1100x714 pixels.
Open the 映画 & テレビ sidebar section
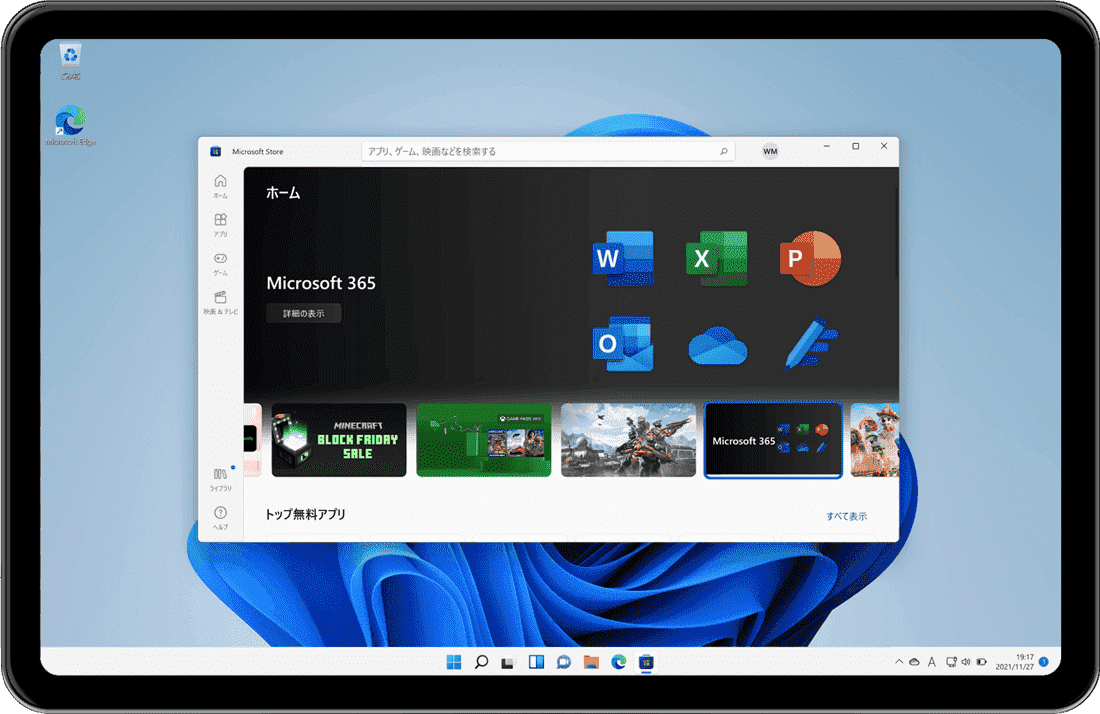[x=220, y=302]
